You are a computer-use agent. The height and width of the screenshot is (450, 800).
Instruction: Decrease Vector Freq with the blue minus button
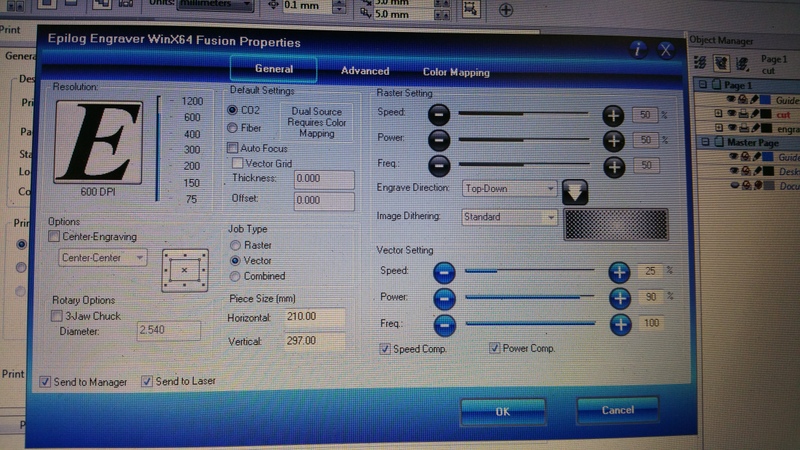(445, 325)
